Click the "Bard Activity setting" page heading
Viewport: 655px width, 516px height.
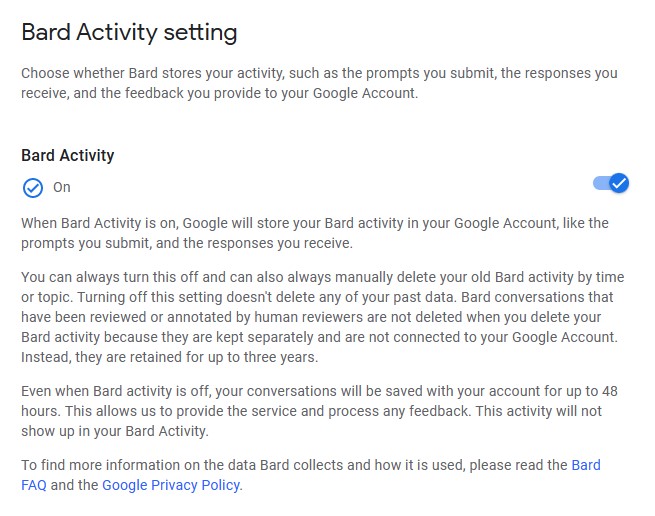pos(129,33)
